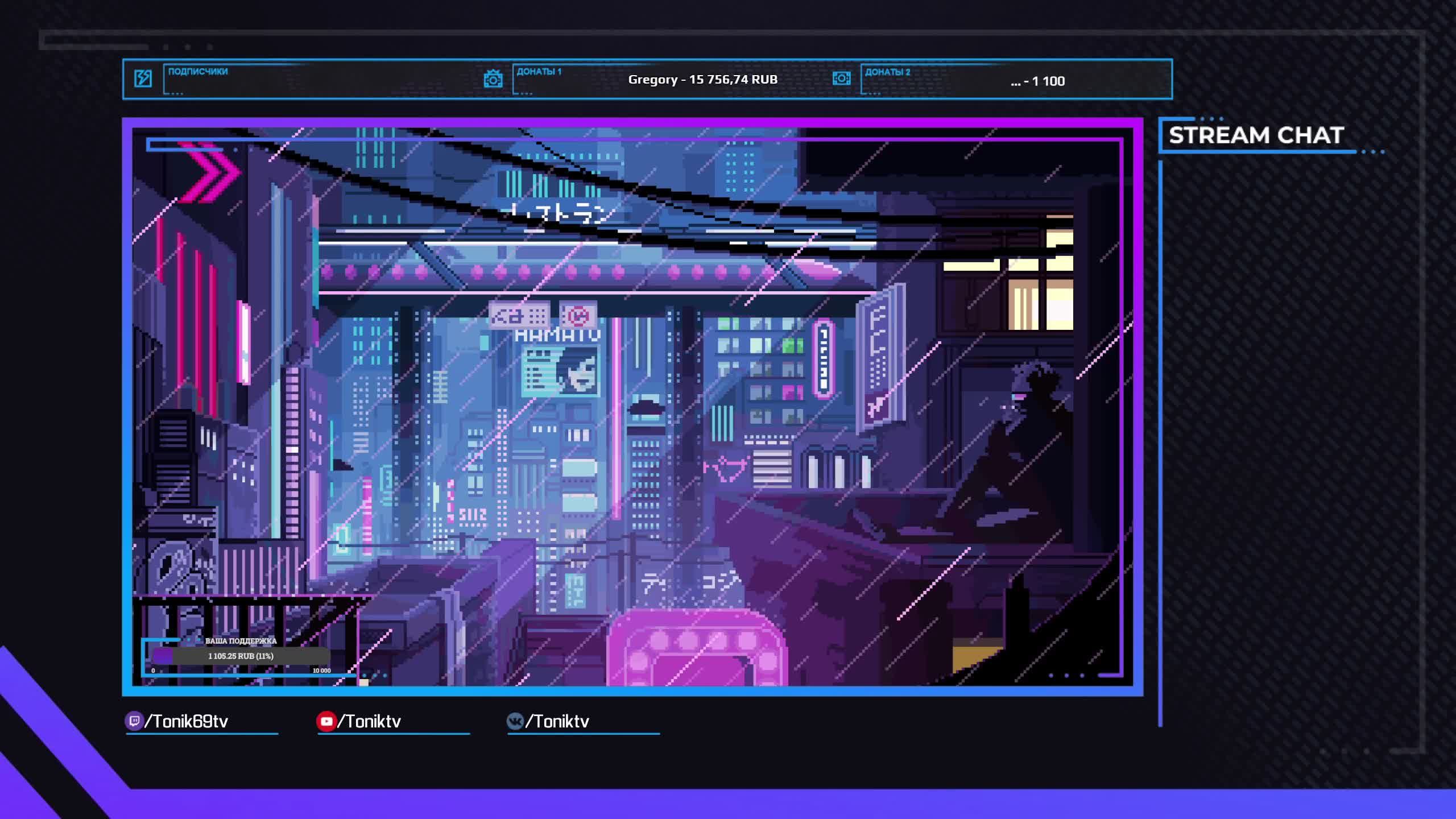Image resolution: width=1456 pixels, height=819 pixels.
Task: Click the pink double-chevron neon sign
Action: (210, 173)
